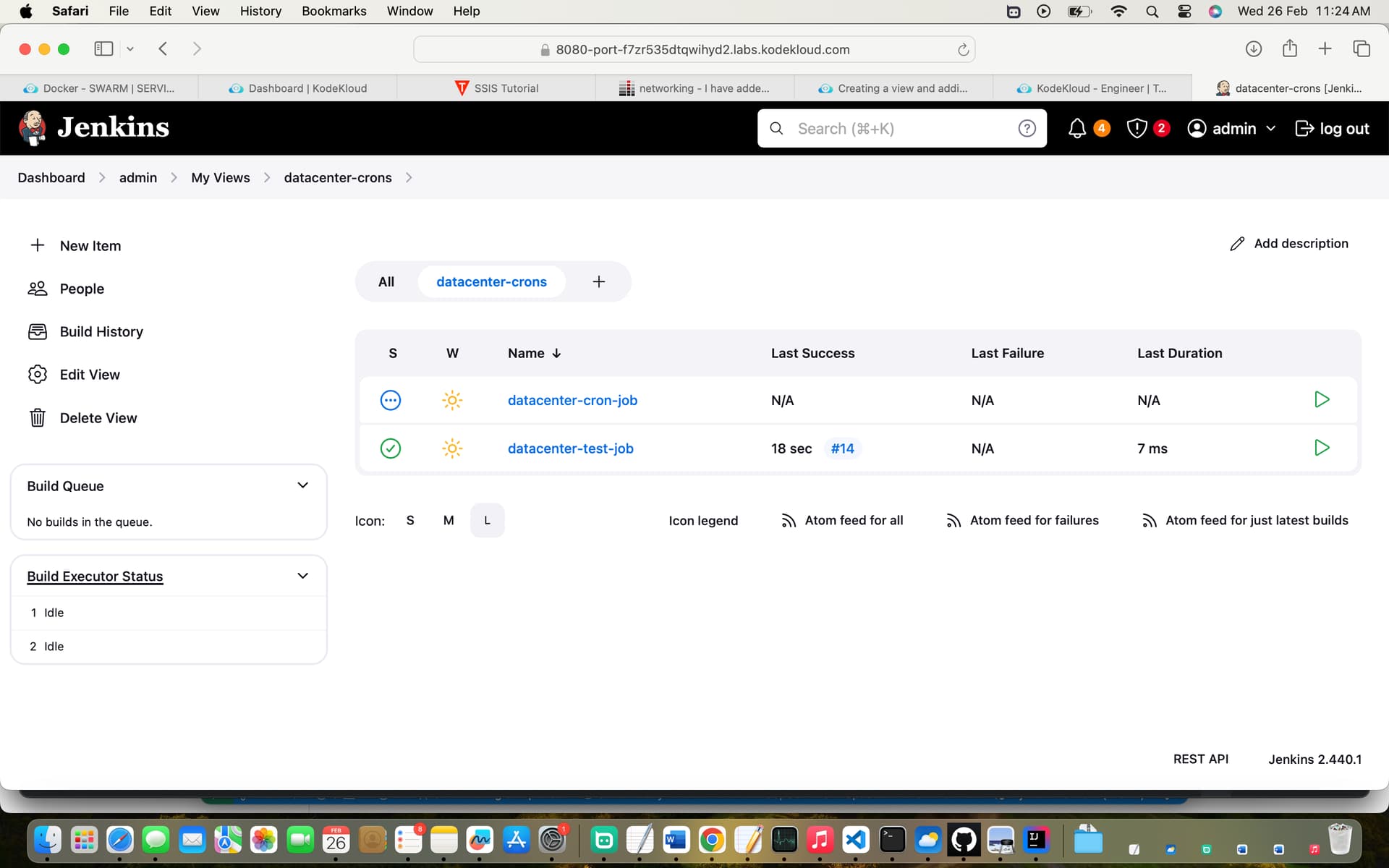The image size is (1389, 868).
Task: Select small icon size S
Action: [x=410, y=521]
